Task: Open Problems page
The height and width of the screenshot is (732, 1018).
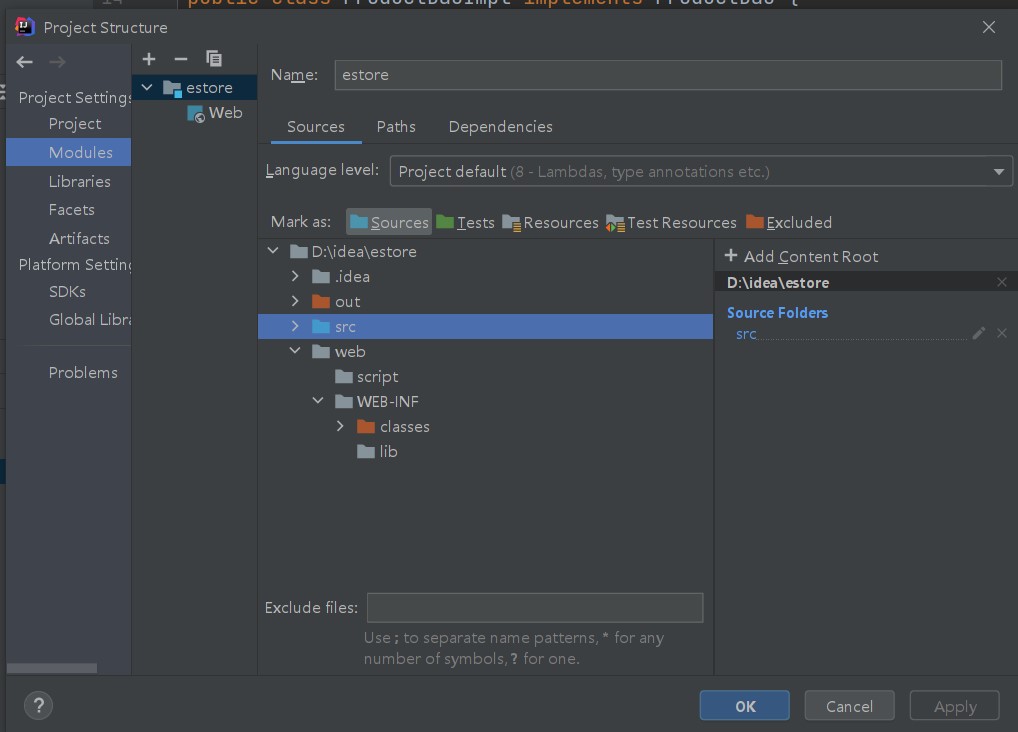Action: point(83,373)
